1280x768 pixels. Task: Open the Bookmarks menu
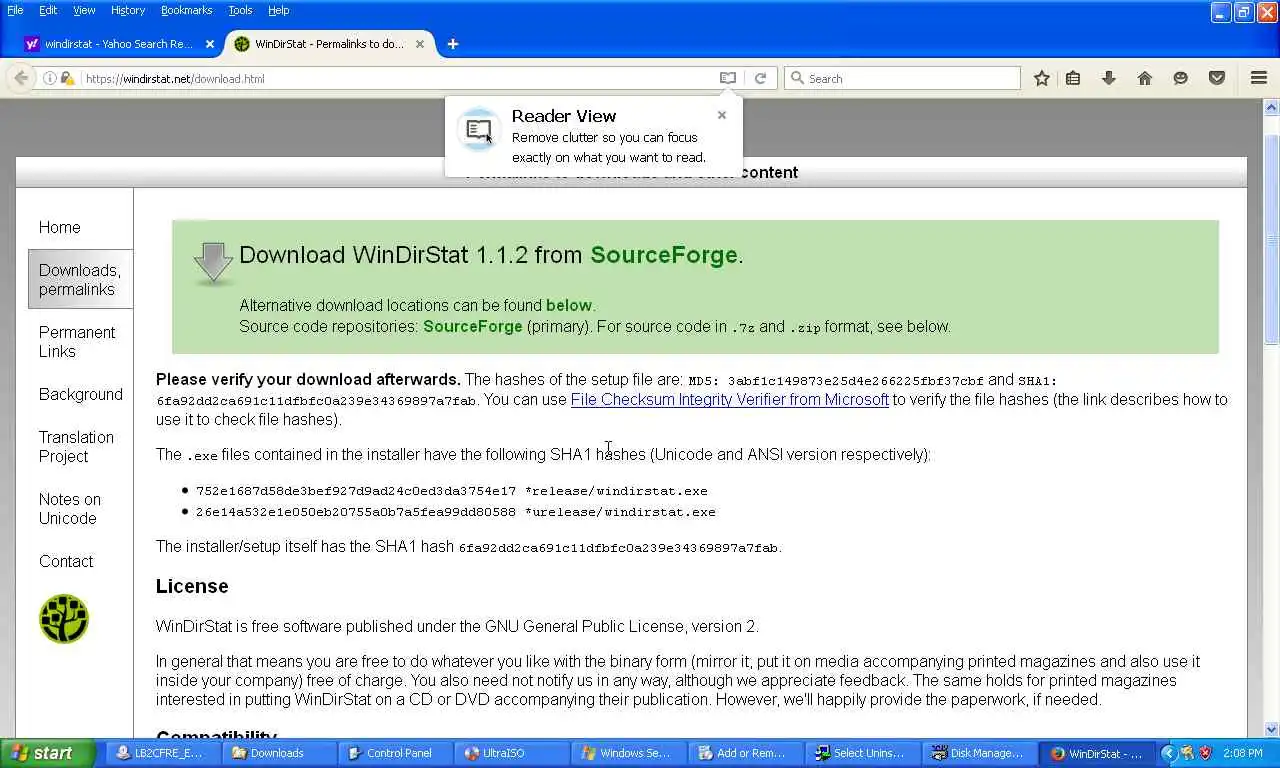point(186,10)
